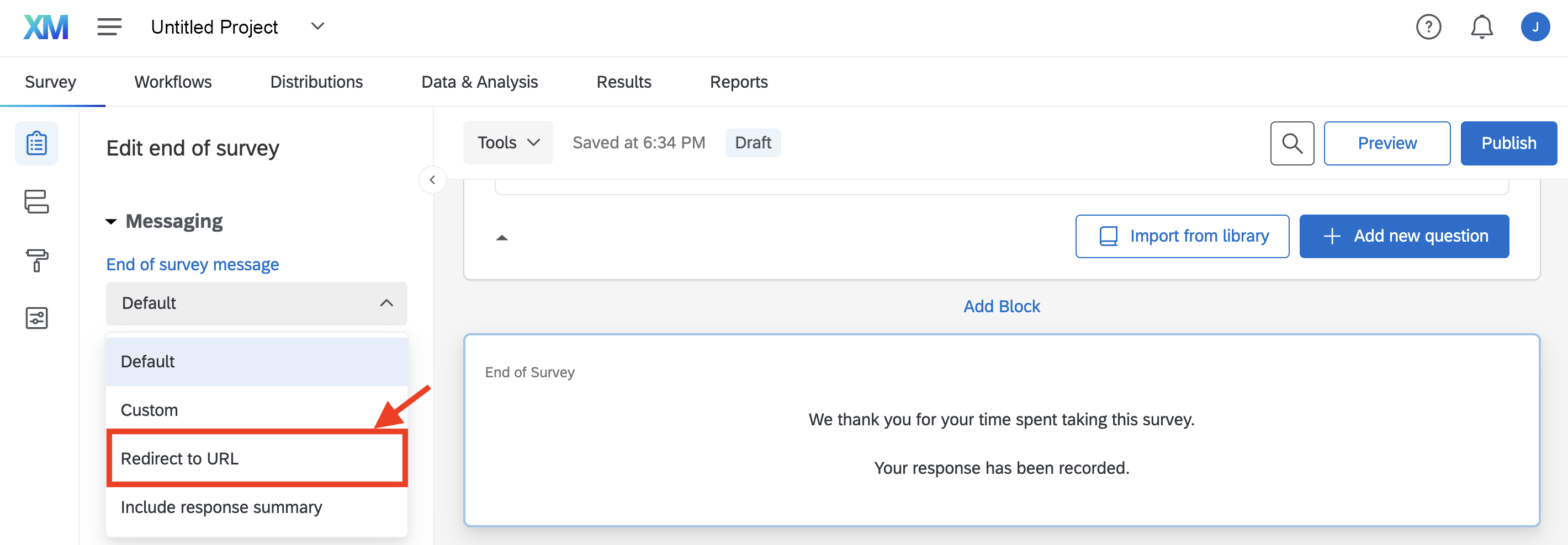Switch to the Workflows tab
This screenshot has width=1568, height=545.
173,82
